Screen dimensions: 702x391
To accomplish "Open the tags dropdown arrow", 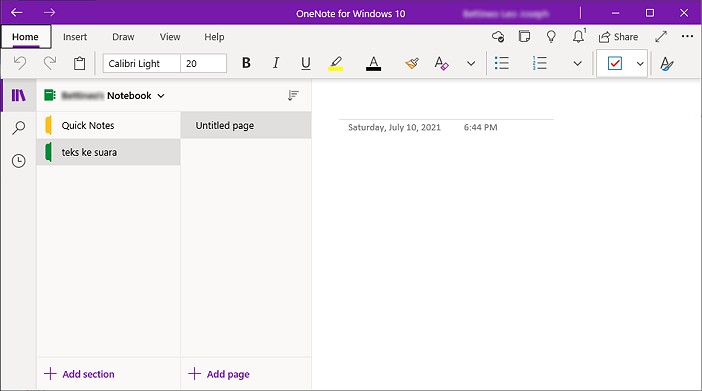I will tap(640, 64).
